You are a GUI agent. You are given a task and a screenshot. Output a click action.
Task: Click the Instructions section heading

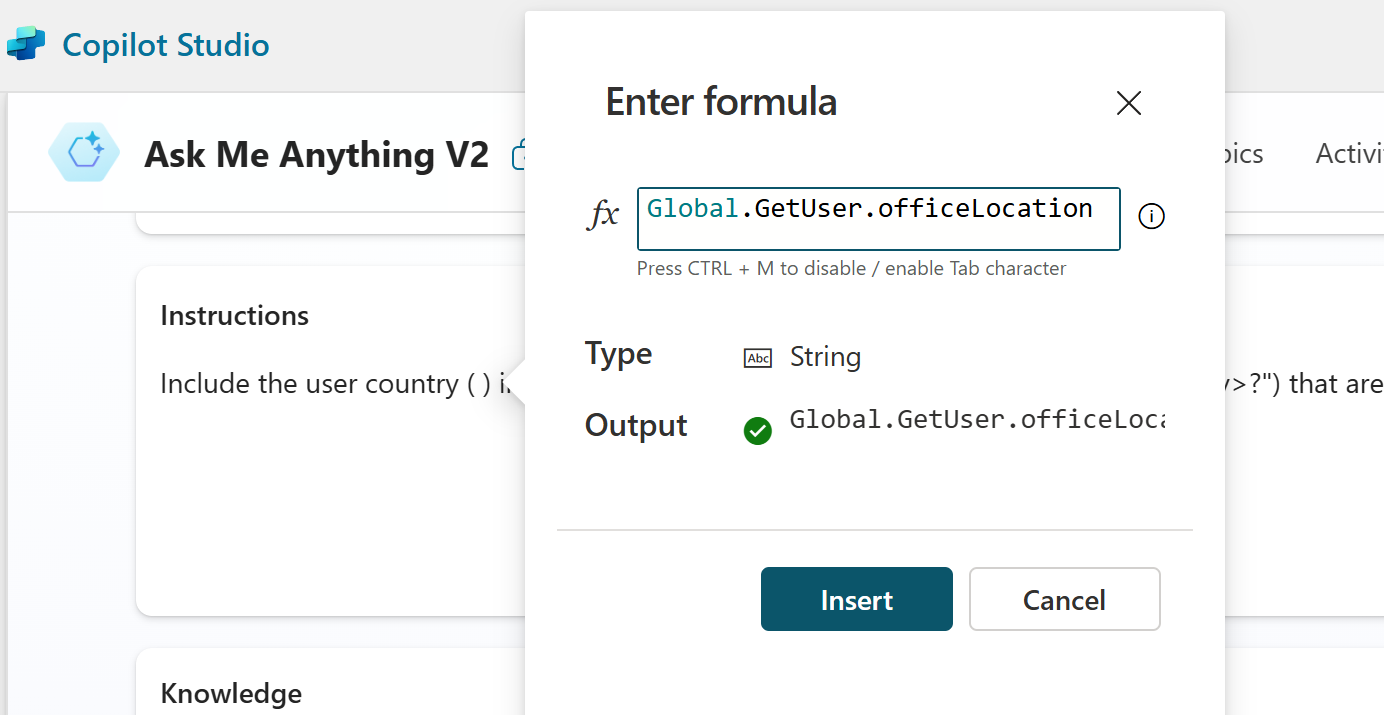coord(234,316)
